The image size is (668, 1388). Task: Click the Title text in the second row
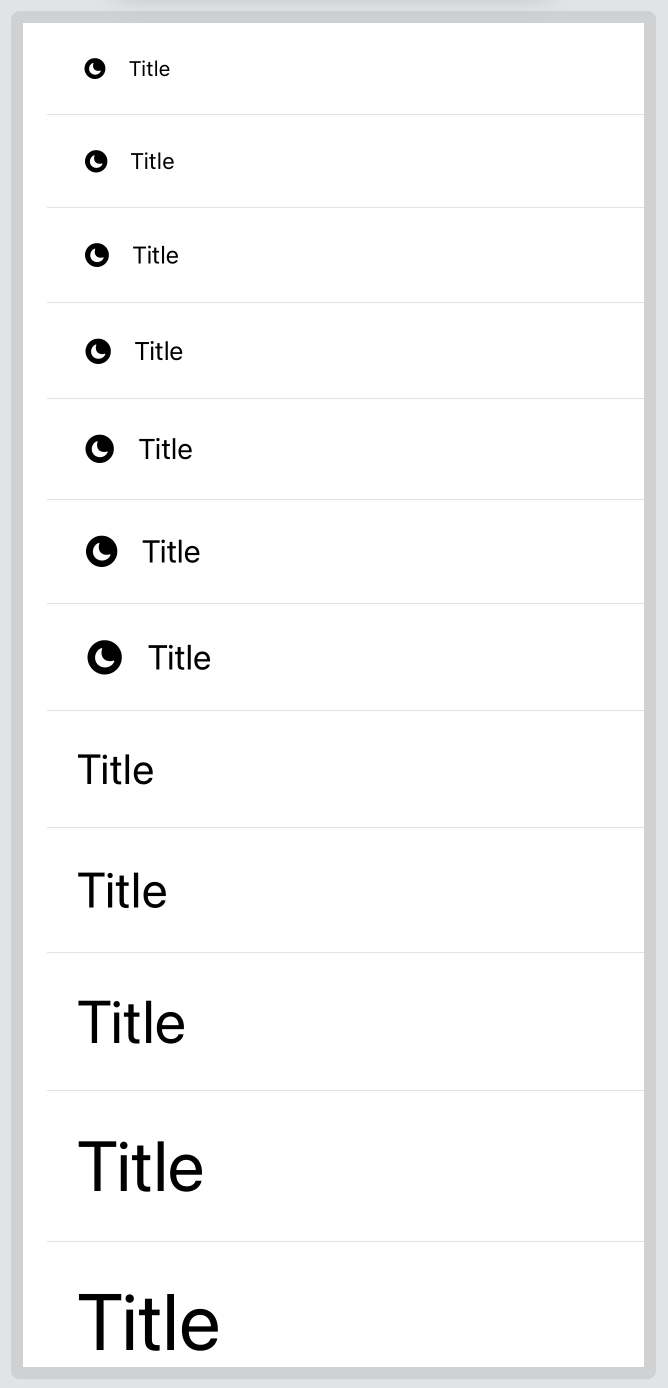click(x=152, y=161)
